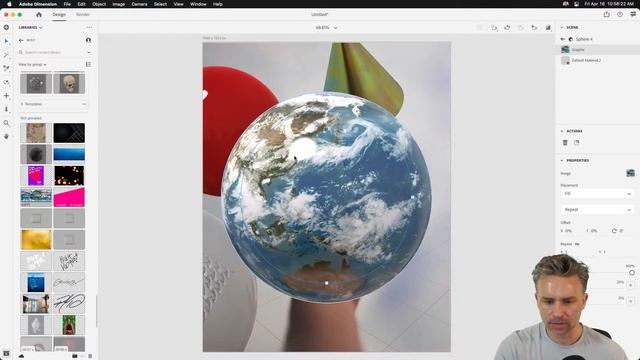640x360 pixels.
Task: Switch the library to list view
Action: point(88,64)
